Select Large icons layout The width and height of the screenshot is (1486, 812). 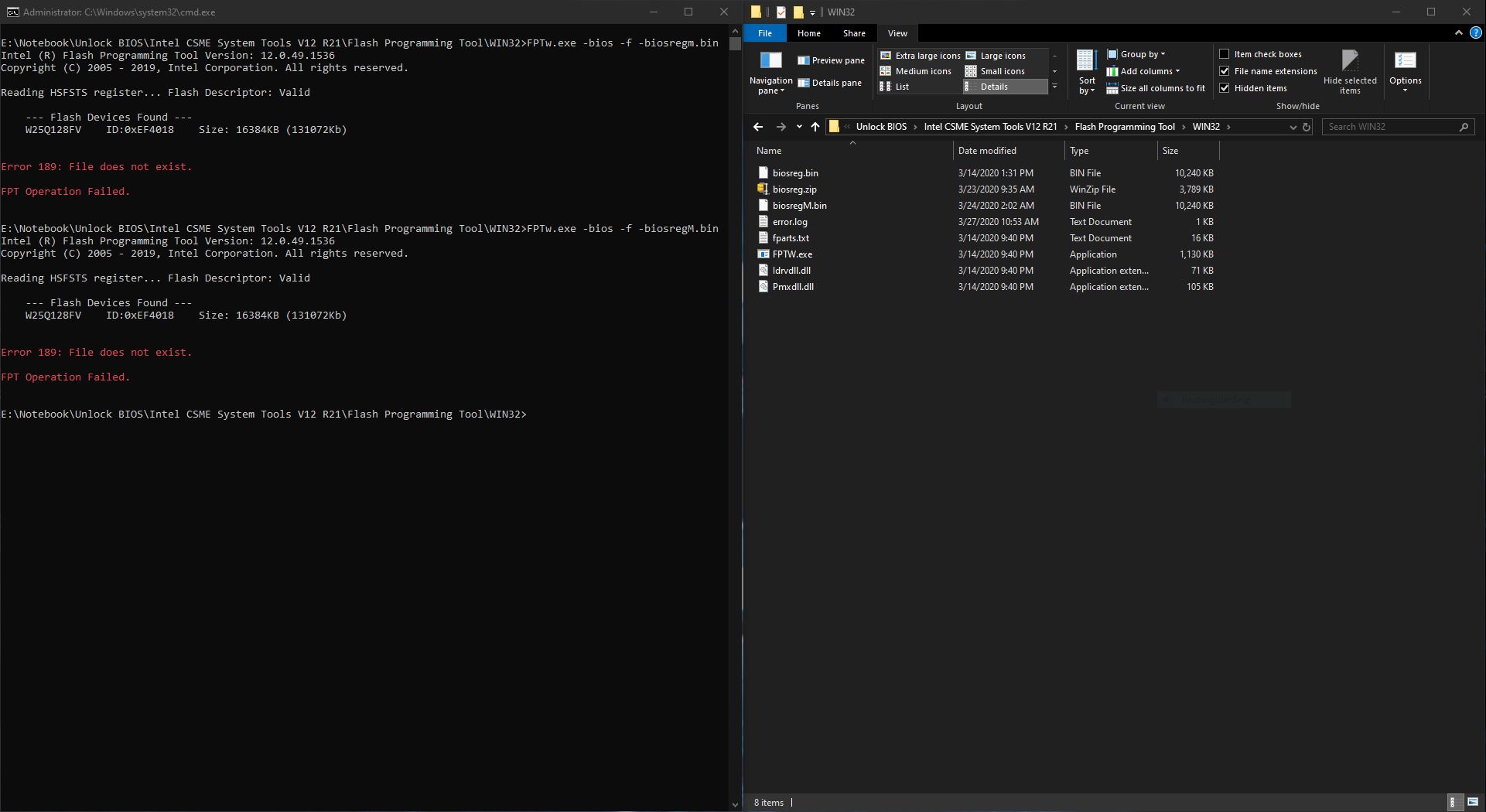[x=995, y=56]
